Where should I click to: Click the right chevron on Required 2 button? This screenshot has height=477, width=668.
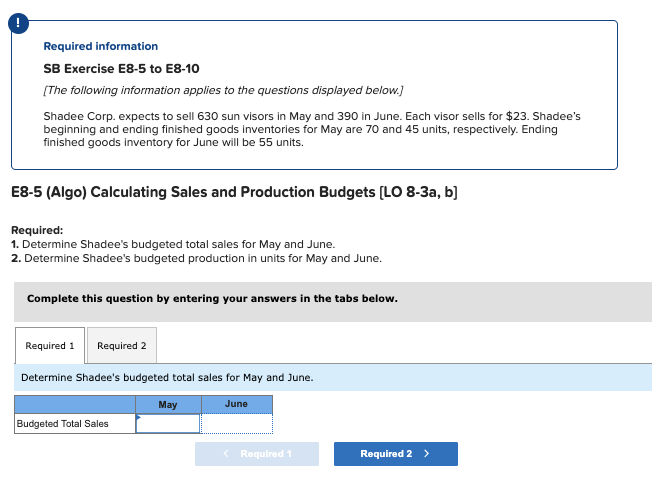(427, 454)
